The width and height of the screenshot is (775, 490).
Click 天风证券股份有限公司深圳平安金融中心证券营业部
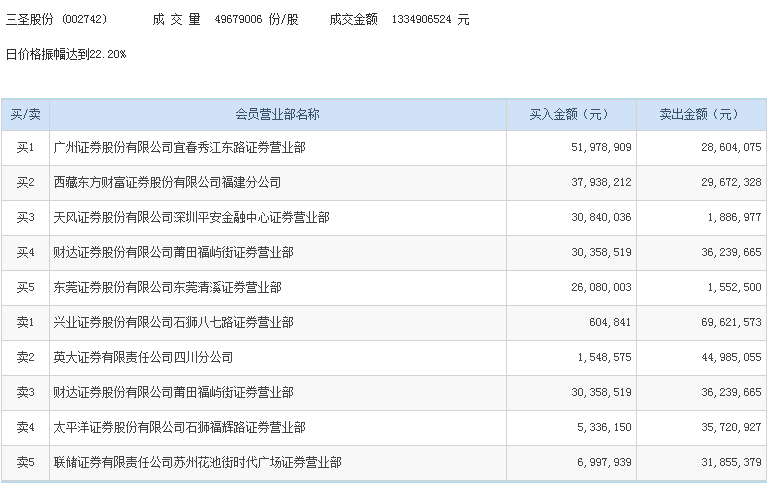(x=191, y=218)
